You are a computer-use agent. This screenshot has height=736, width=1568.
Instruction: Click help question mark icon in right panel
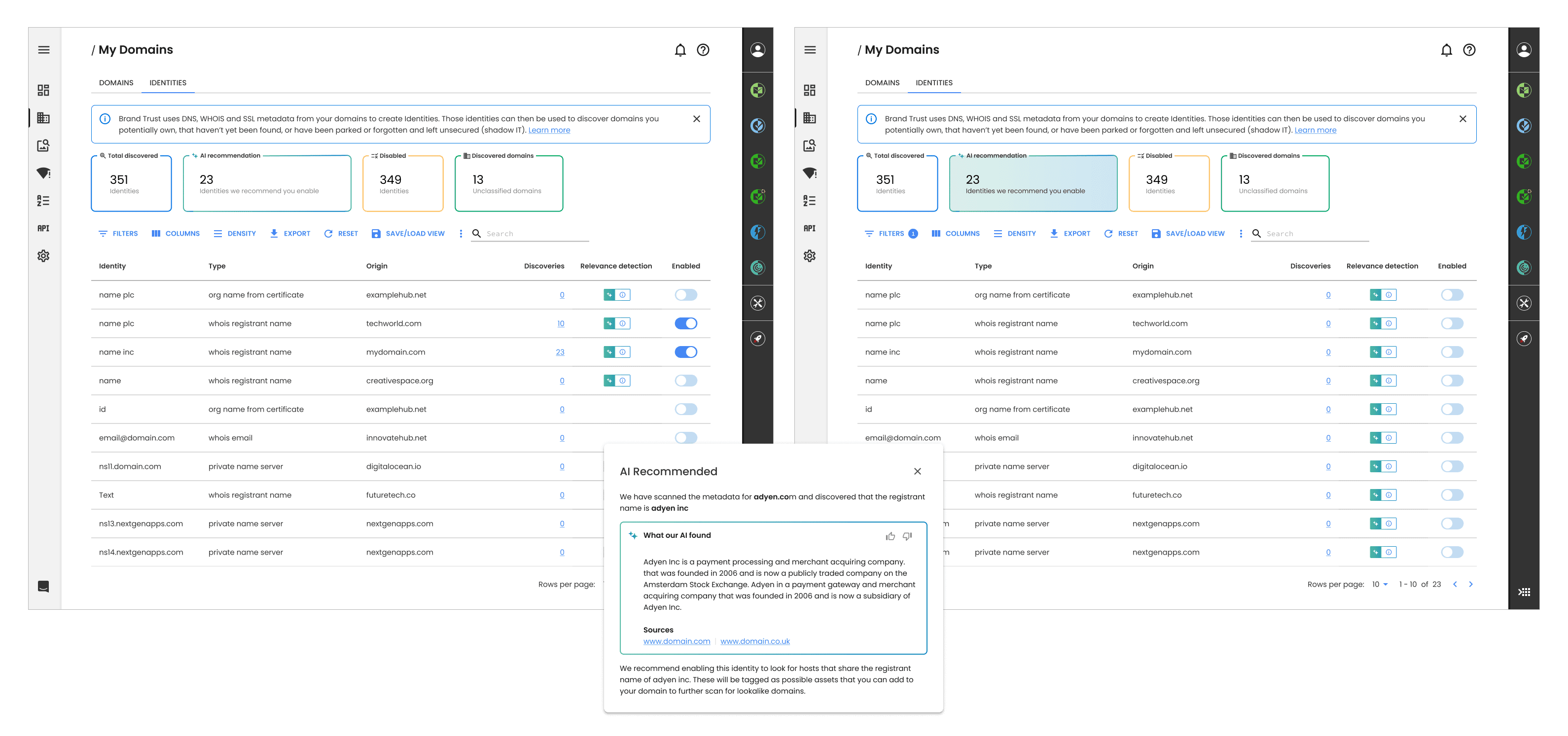(x=1469, y=50)
